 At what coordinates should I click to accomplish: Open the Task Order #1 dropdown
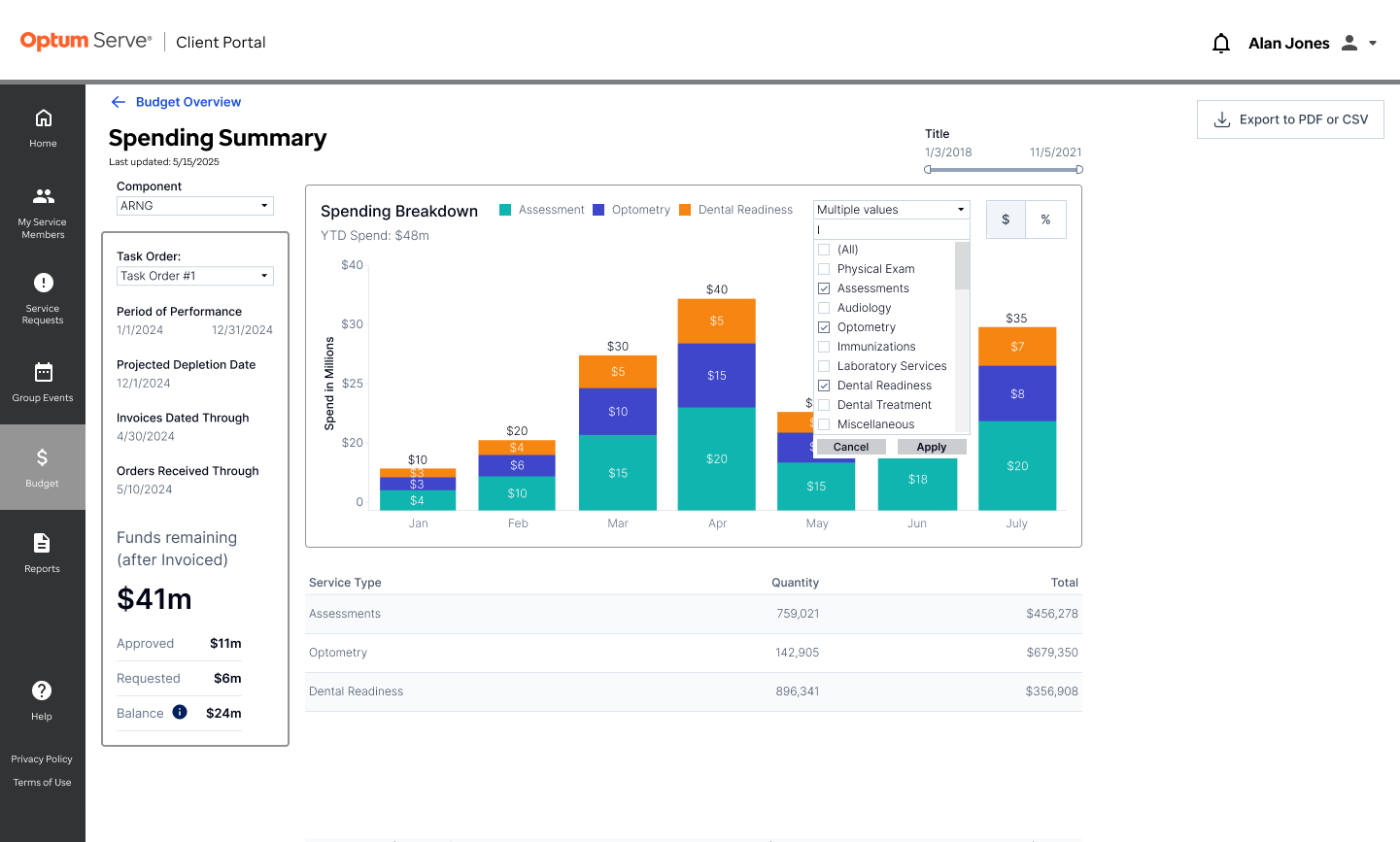click(195, 276)
